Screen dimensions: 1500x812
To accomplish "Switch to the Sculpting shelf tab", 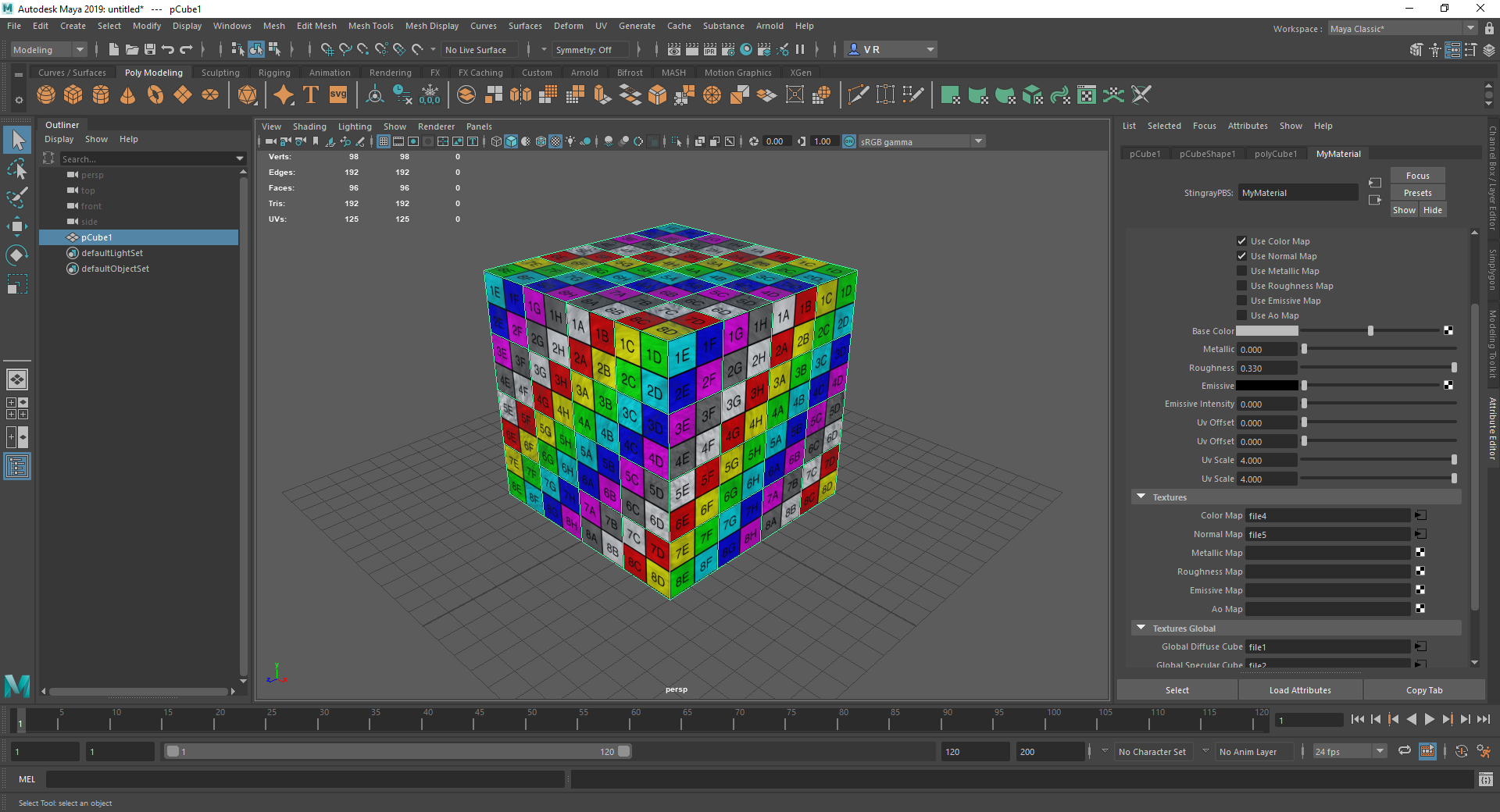I will [220, 72].
